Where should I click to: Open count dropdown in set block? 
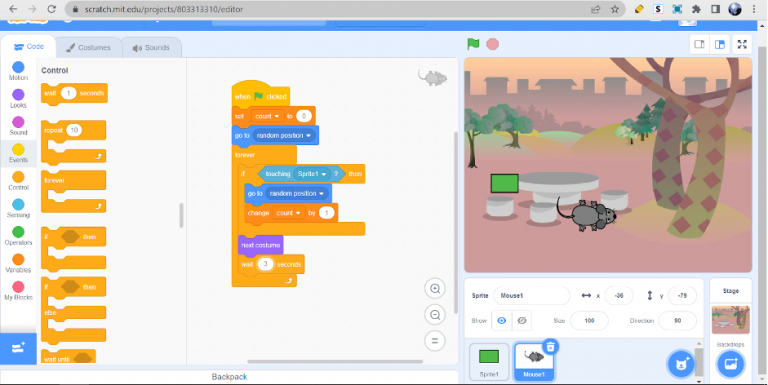point(266,116)
